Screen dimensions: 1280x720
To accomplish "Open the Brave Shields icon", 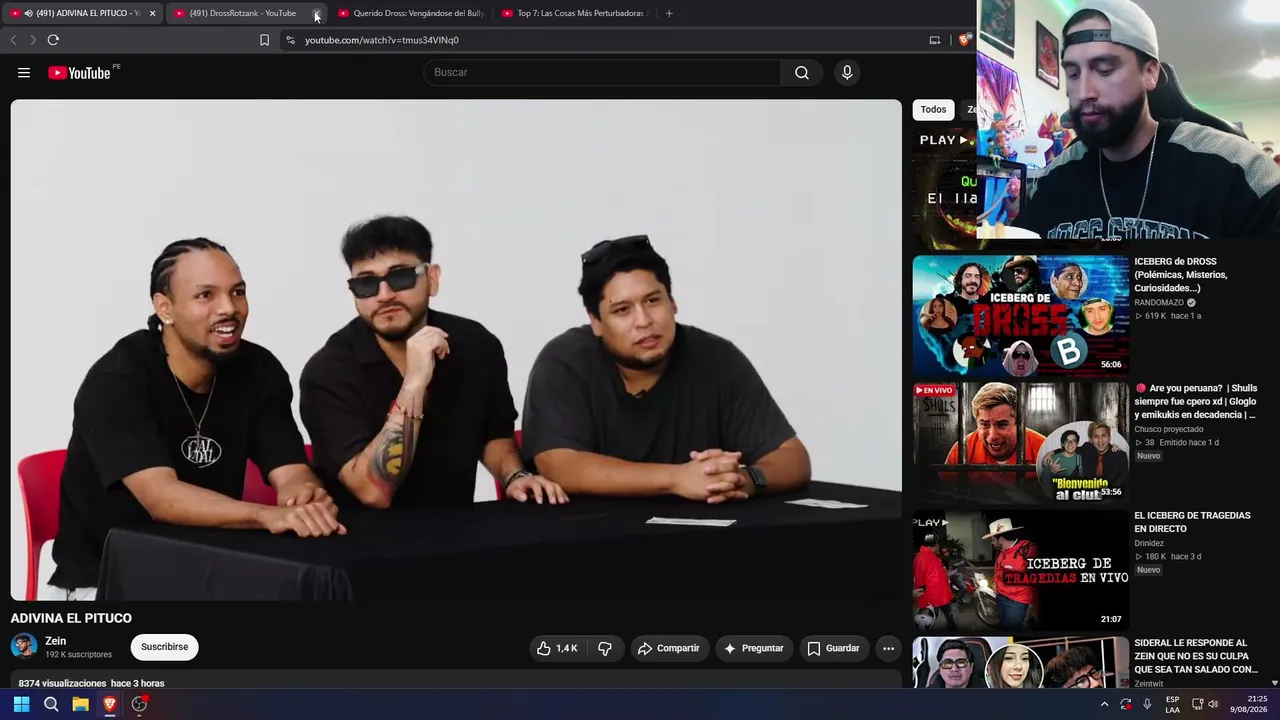I will (964, 40).
